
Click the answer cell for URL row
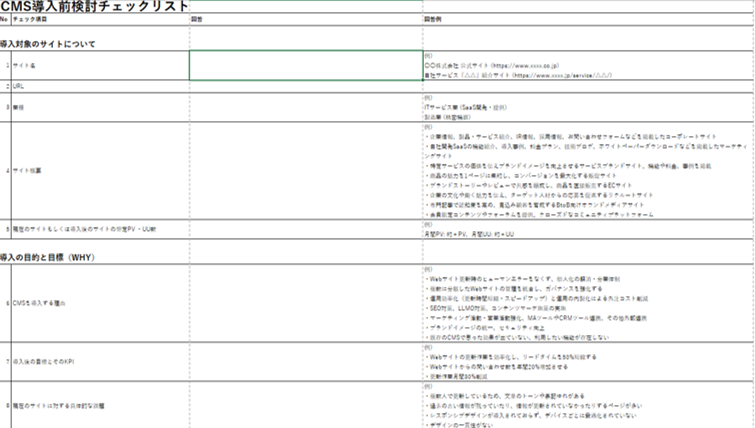point(304,86)
